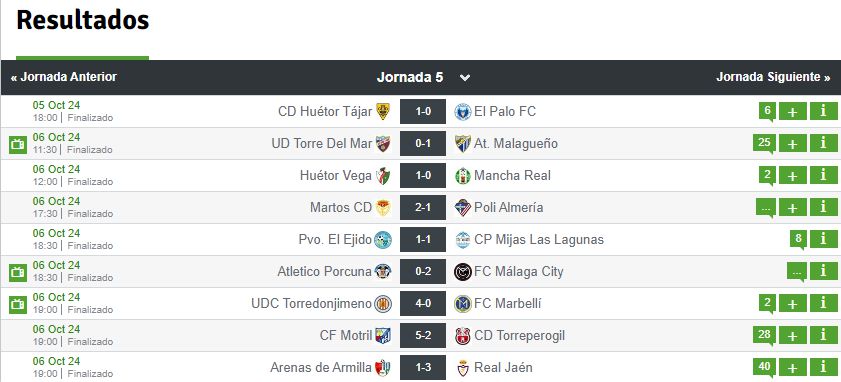Go to Jornada Siguiente

coord(773,77)
